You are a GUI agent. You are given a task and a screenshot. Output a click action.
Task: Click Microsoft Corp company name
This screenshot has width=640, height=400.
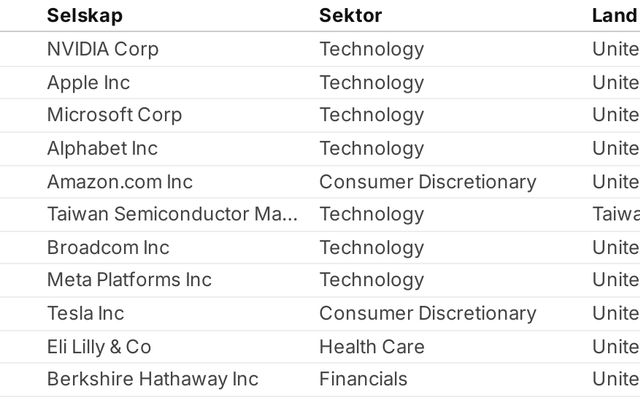pos(114,115)
